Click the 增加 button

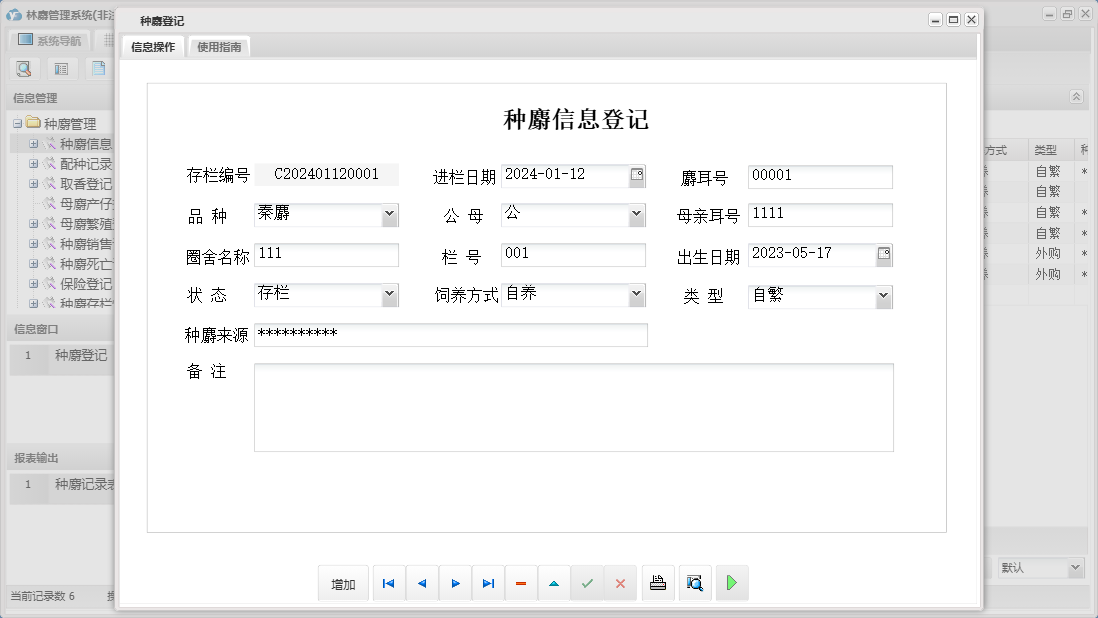click(343, 583)
